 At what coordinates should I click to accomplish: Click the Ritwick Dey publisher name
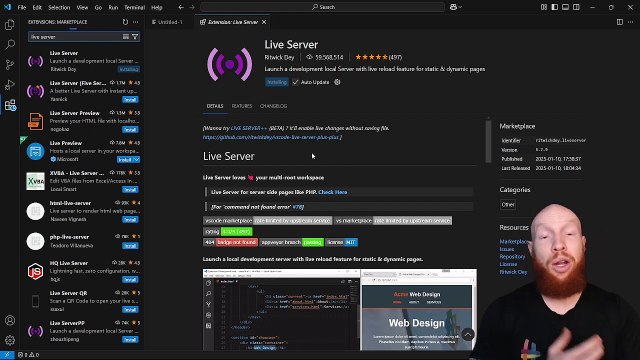tap(279, 57)
